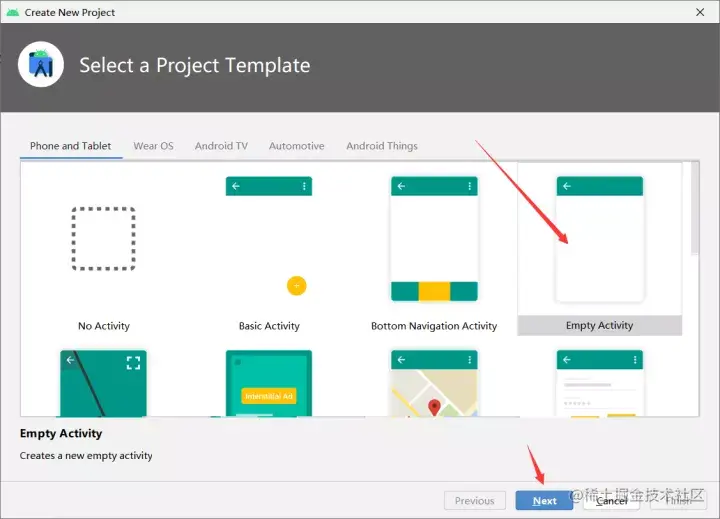Click the yellow plus FAB in Basic Activity
The image size is (720, 519).
point(297,286)
